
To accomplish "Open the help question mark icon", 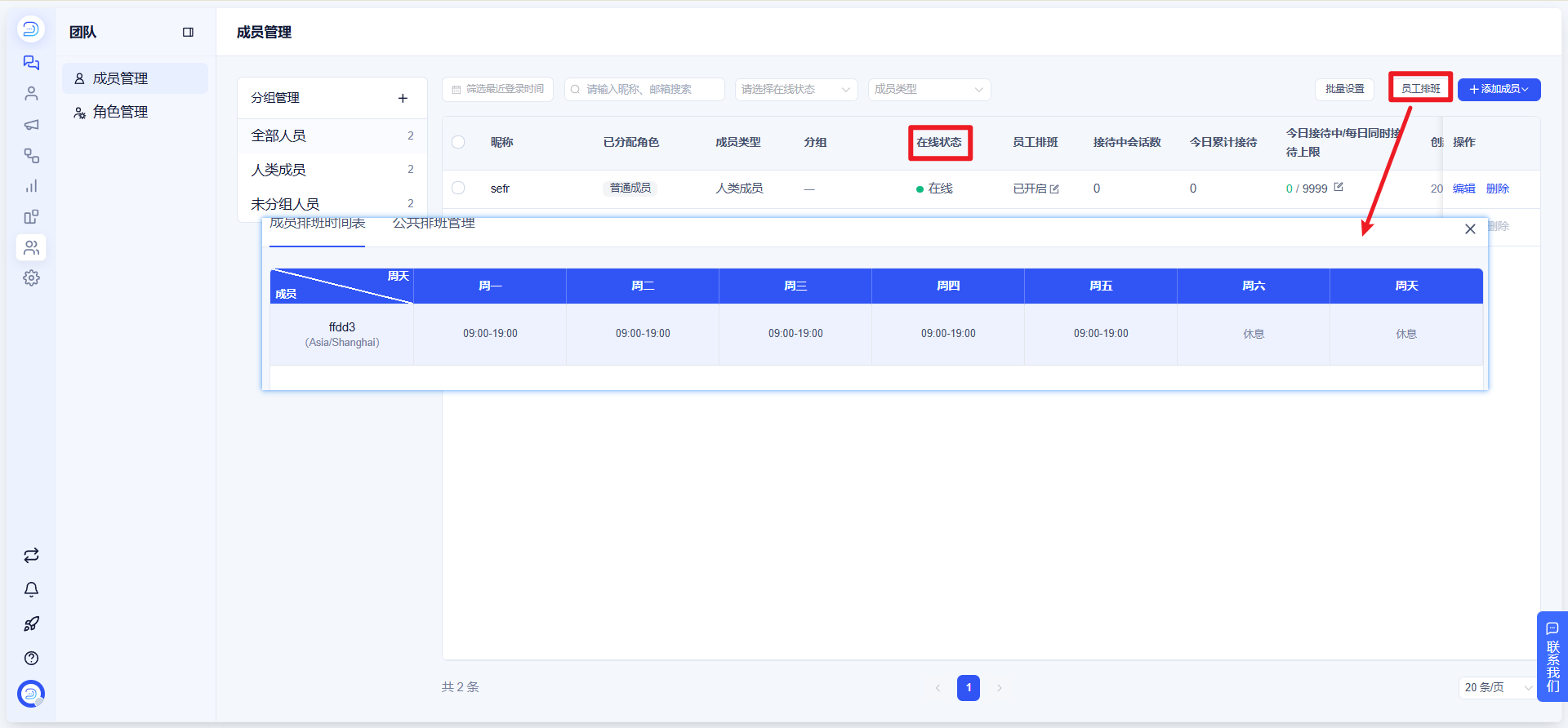I will [x=31, y=659].
